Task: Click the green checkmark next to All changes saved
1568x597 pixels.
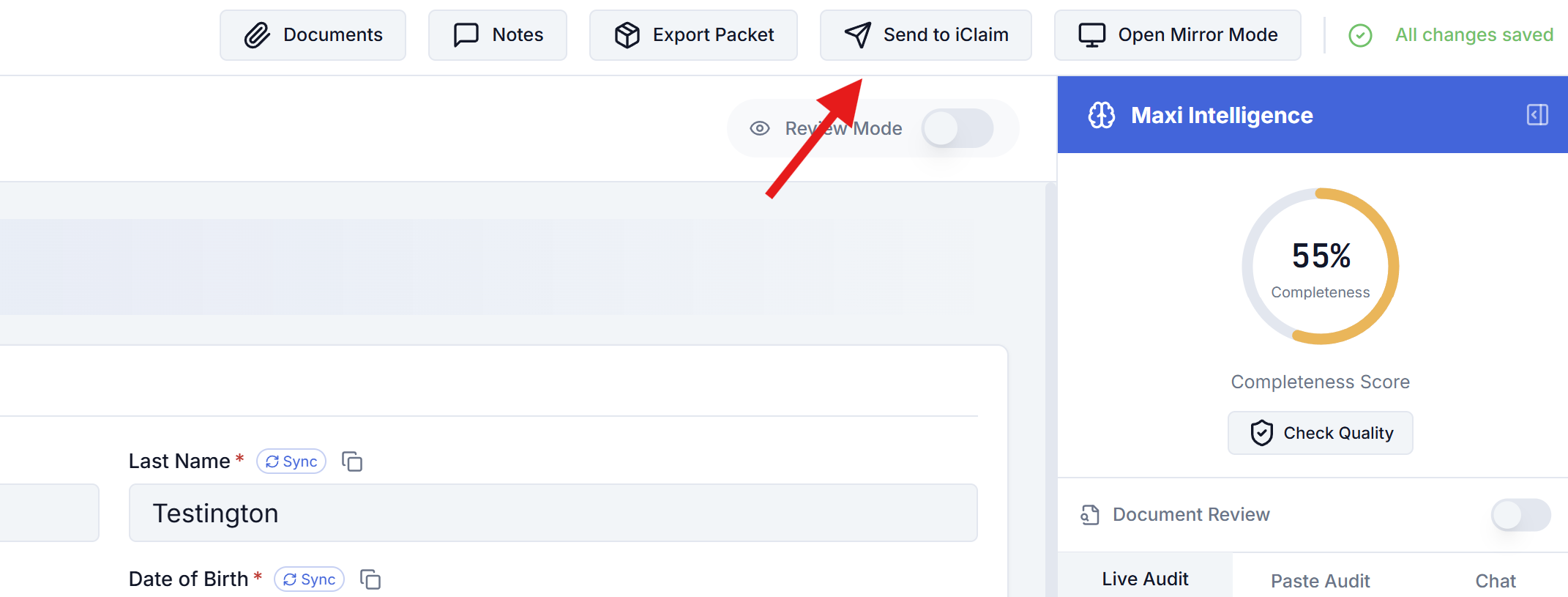Action: pos(1359,35)
